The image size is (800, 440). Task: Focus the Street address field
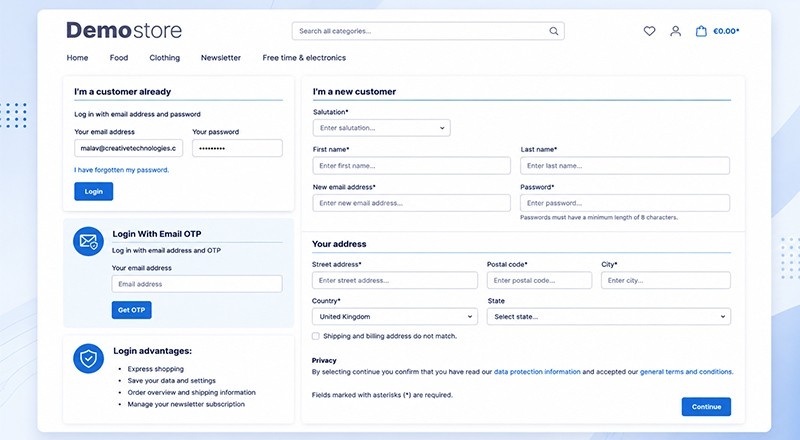395,280
